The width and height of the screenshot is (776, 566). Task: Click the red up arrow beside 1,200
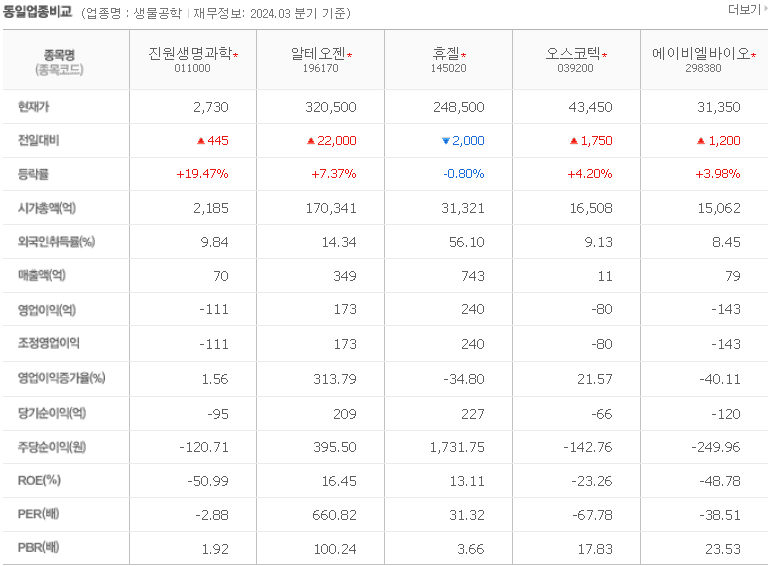[x=701, y=141]
